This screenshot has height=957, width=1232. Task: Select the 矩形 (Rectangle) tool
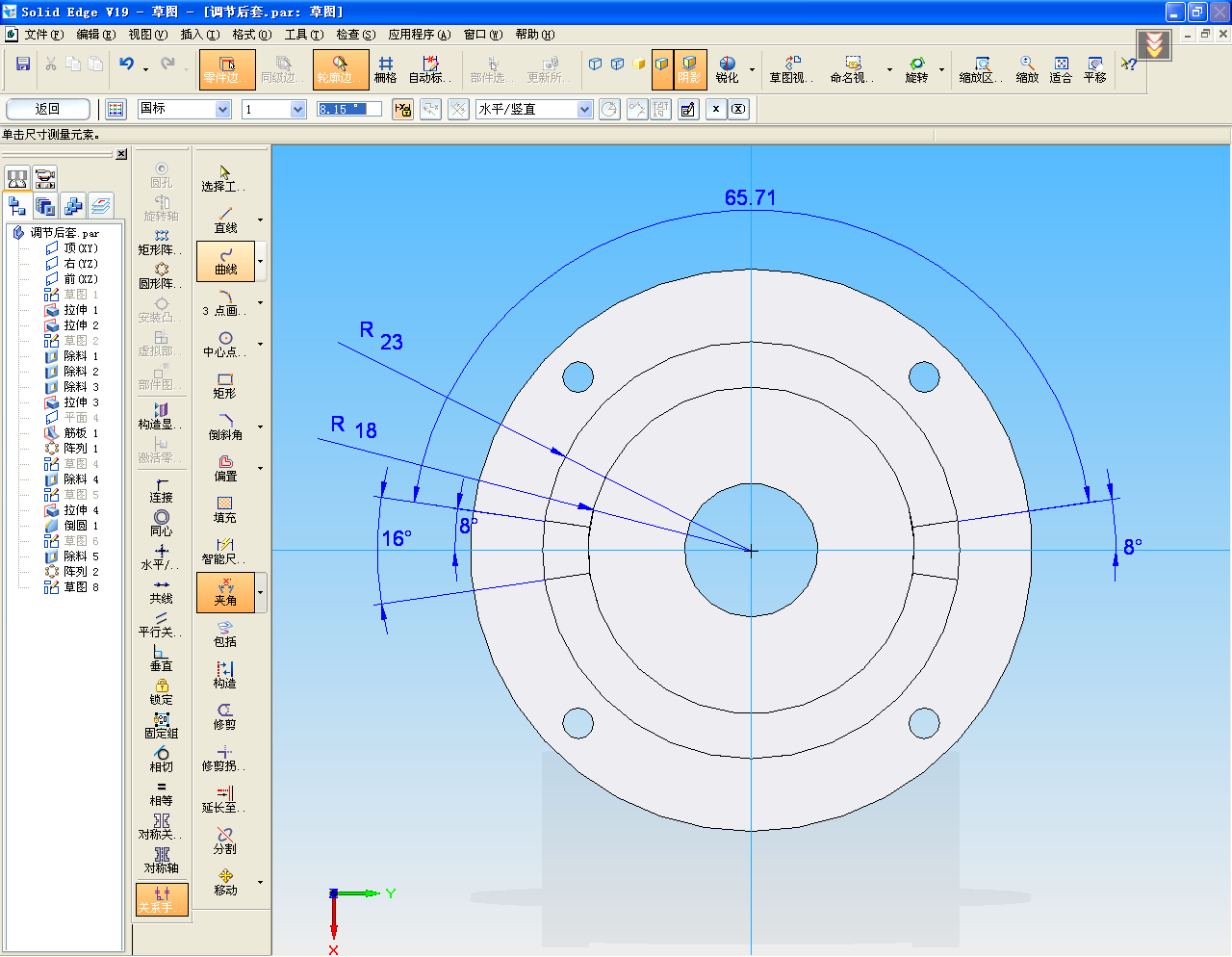(x=225, y=385)
